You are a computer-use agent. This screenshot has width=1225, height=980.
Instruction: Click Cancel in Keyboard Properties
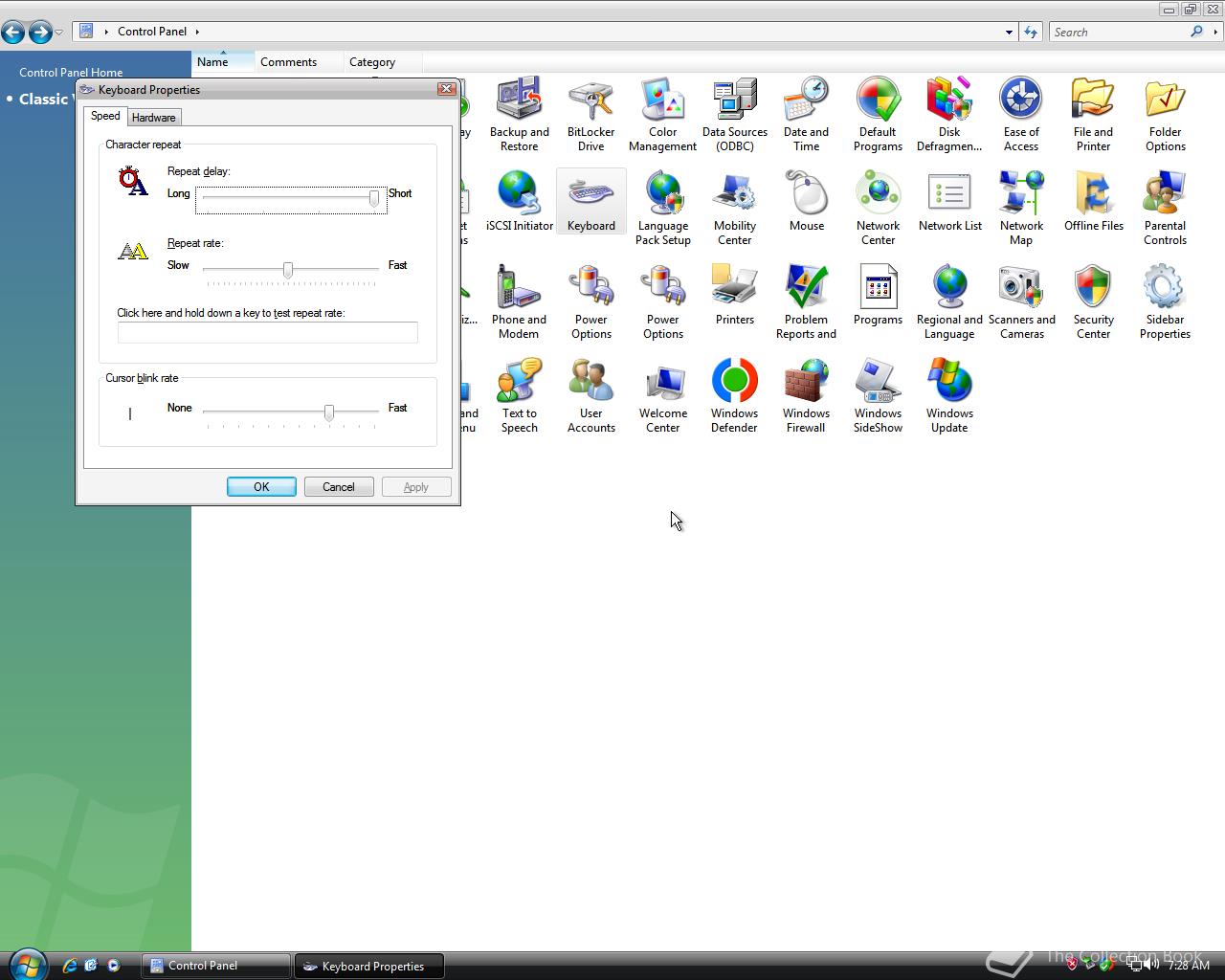339,486
